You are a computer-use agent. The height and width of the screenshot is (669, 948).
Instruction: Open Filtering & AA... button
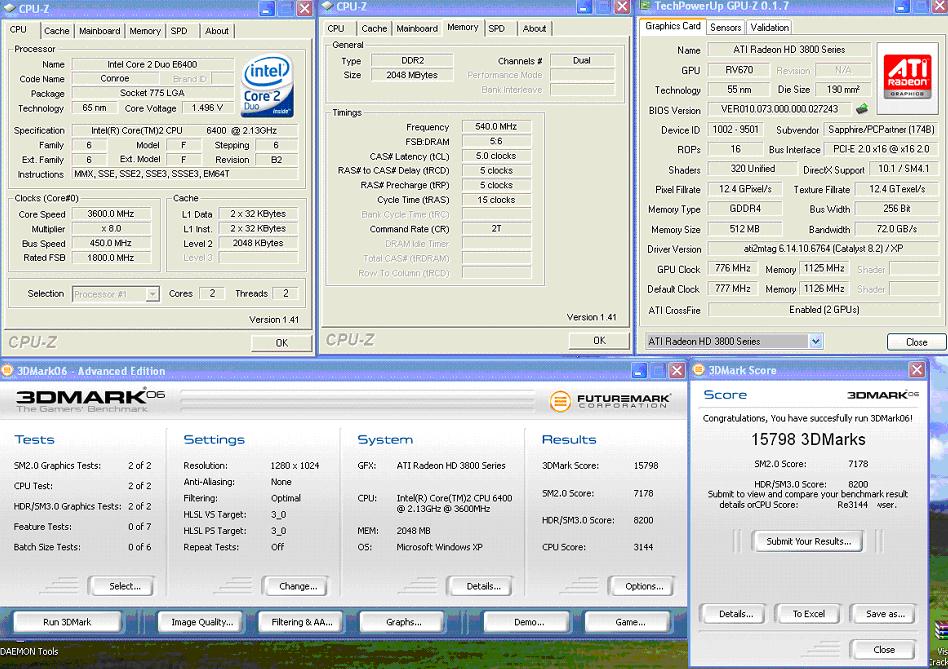pos(301,622)
